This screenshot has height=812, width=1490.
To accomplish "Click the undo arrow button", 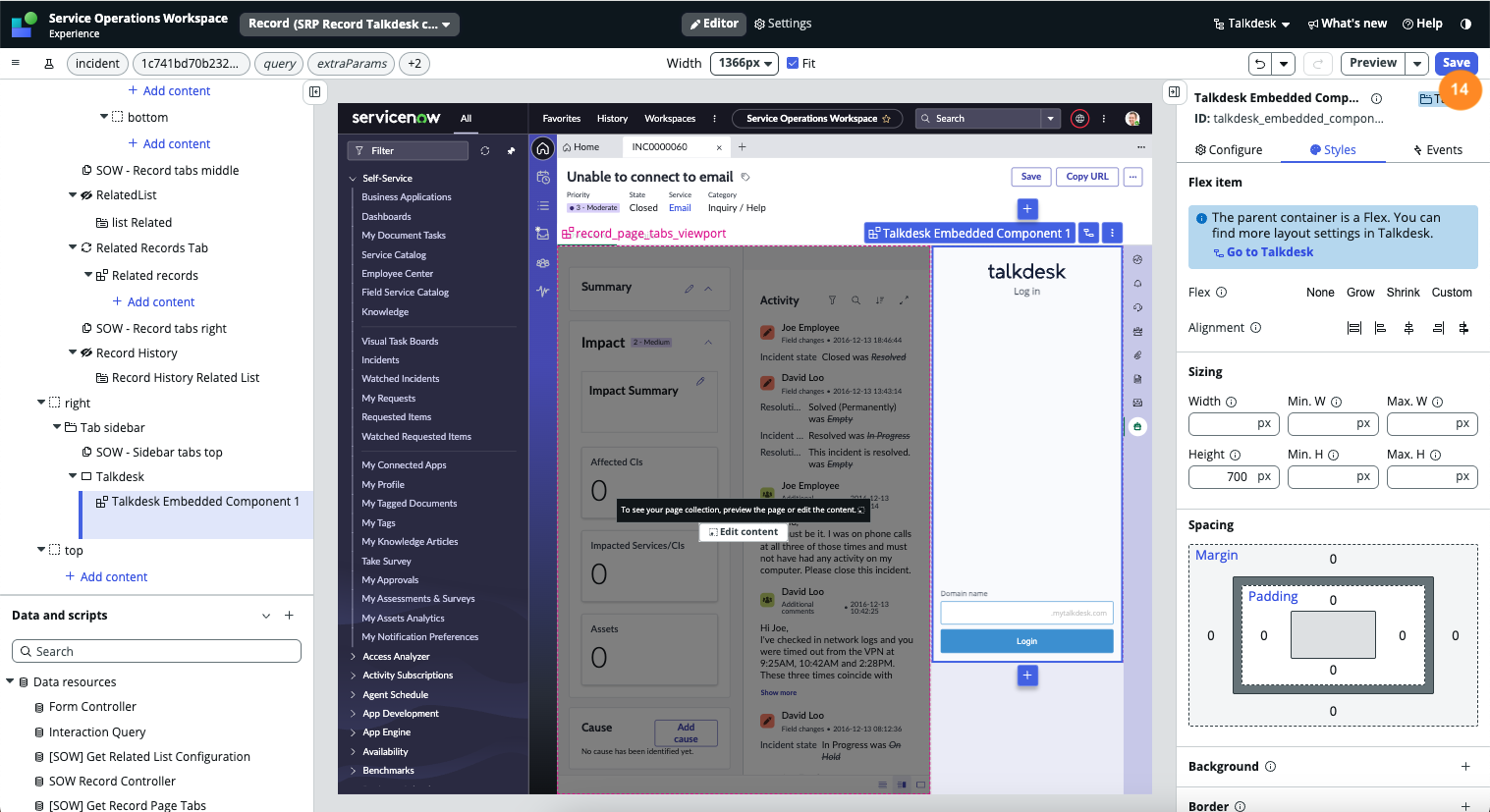I will tap(1259, 64).
